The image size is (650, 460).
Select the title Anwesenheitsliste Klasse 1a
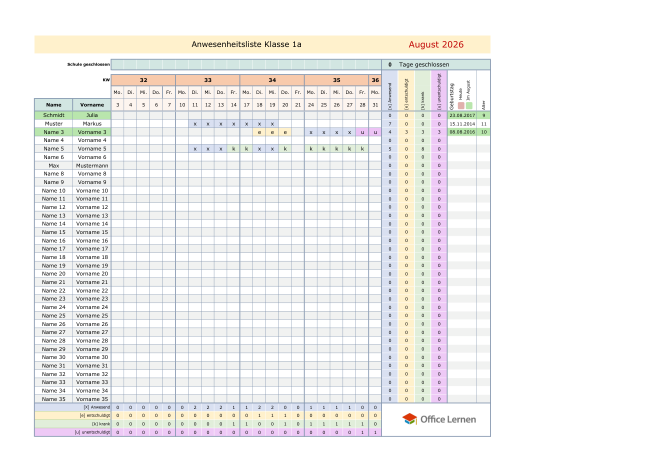(246, 44)
